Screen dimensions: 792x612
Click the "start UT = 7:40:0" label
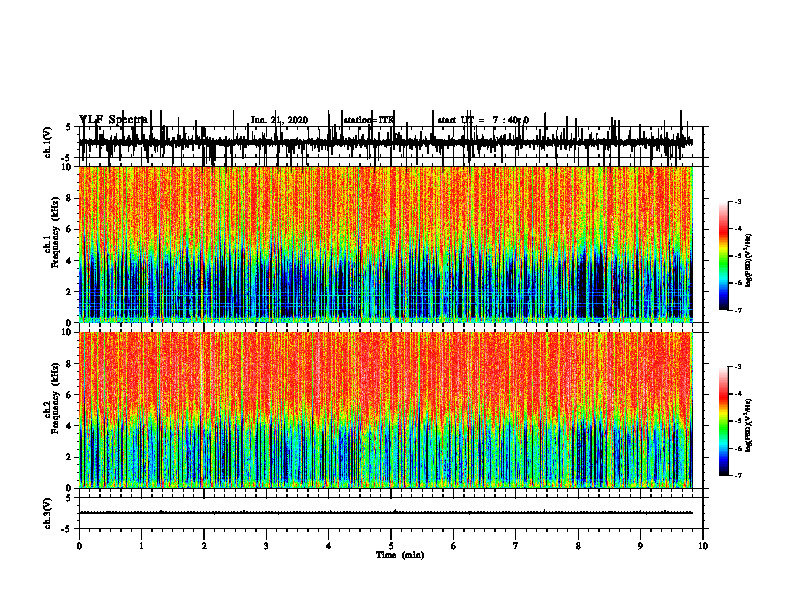coord(483,120)
